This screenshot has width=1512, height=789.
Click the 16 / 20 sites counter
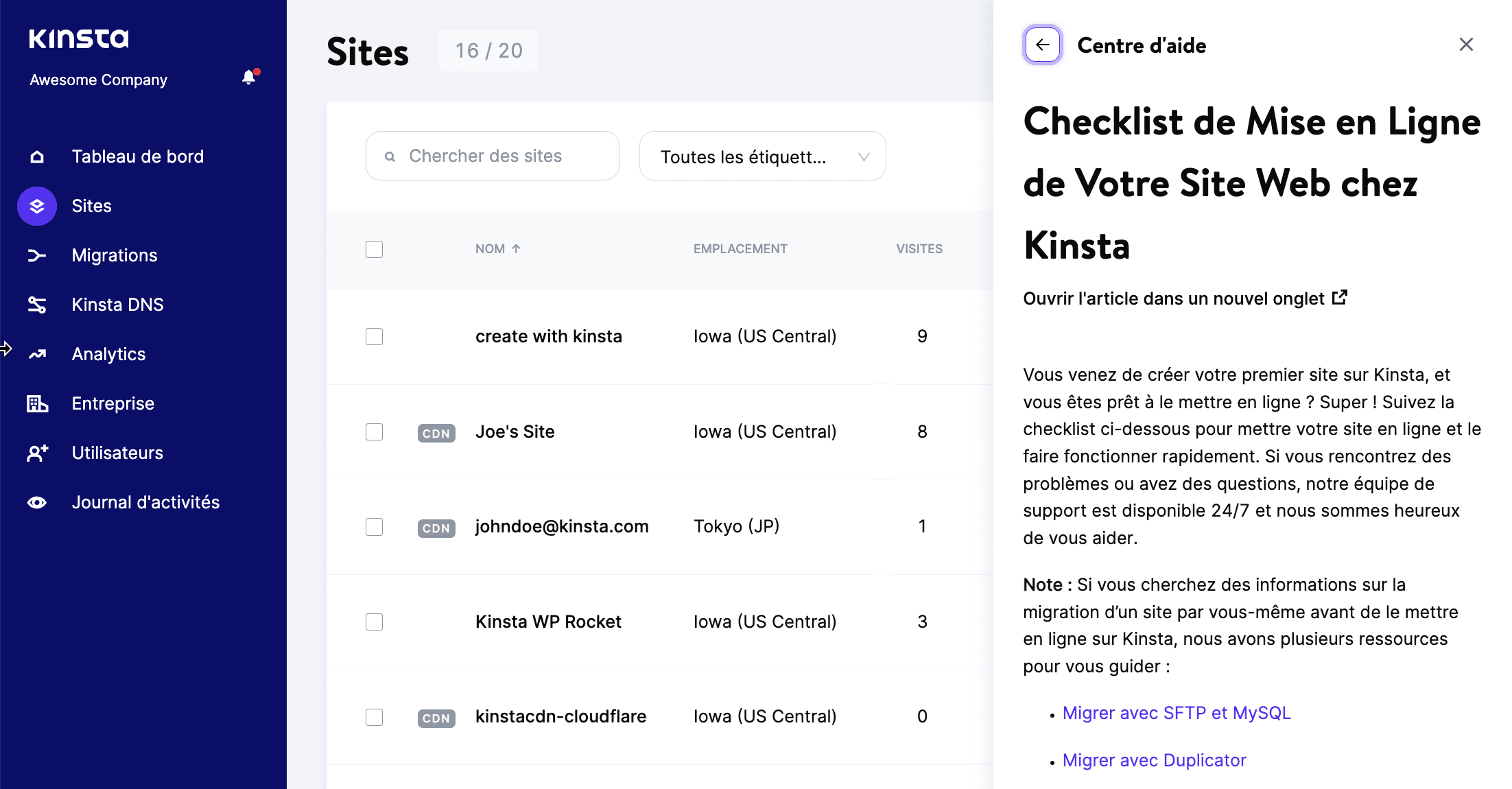click(x=488, y=51)
